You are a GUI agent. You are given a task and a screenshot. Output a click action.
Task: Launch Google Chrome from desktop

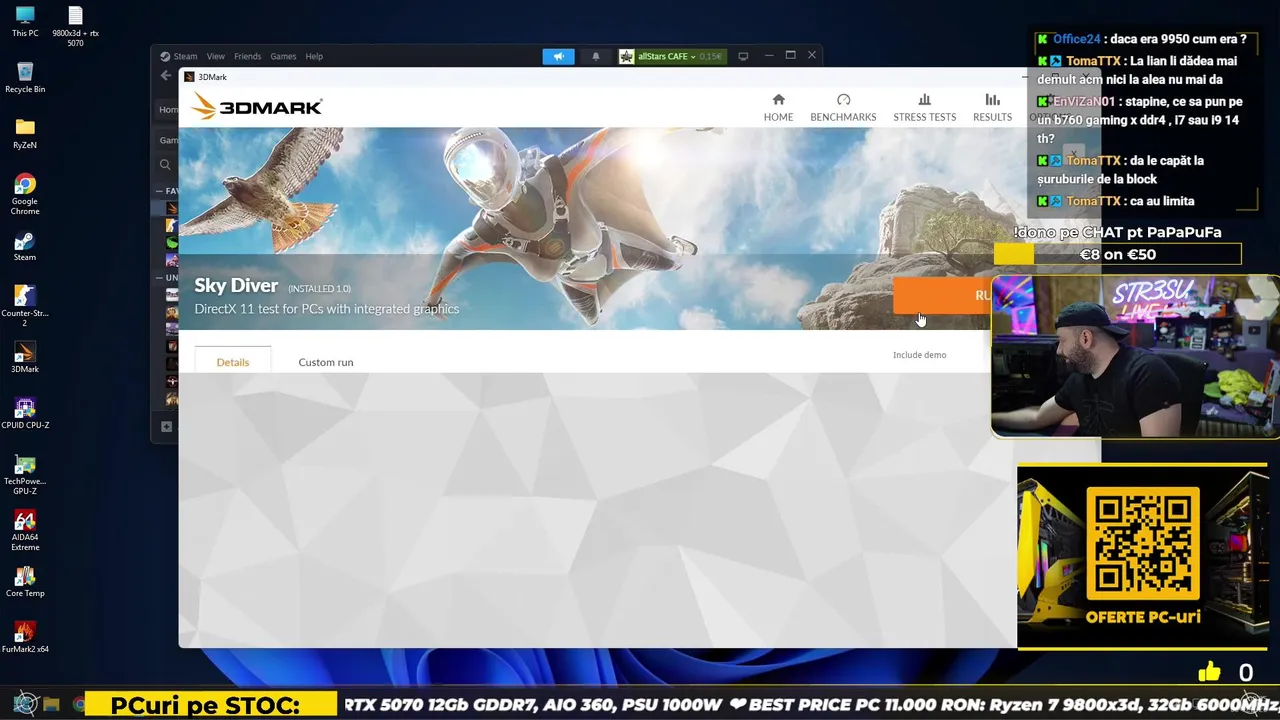pos(25,194)
